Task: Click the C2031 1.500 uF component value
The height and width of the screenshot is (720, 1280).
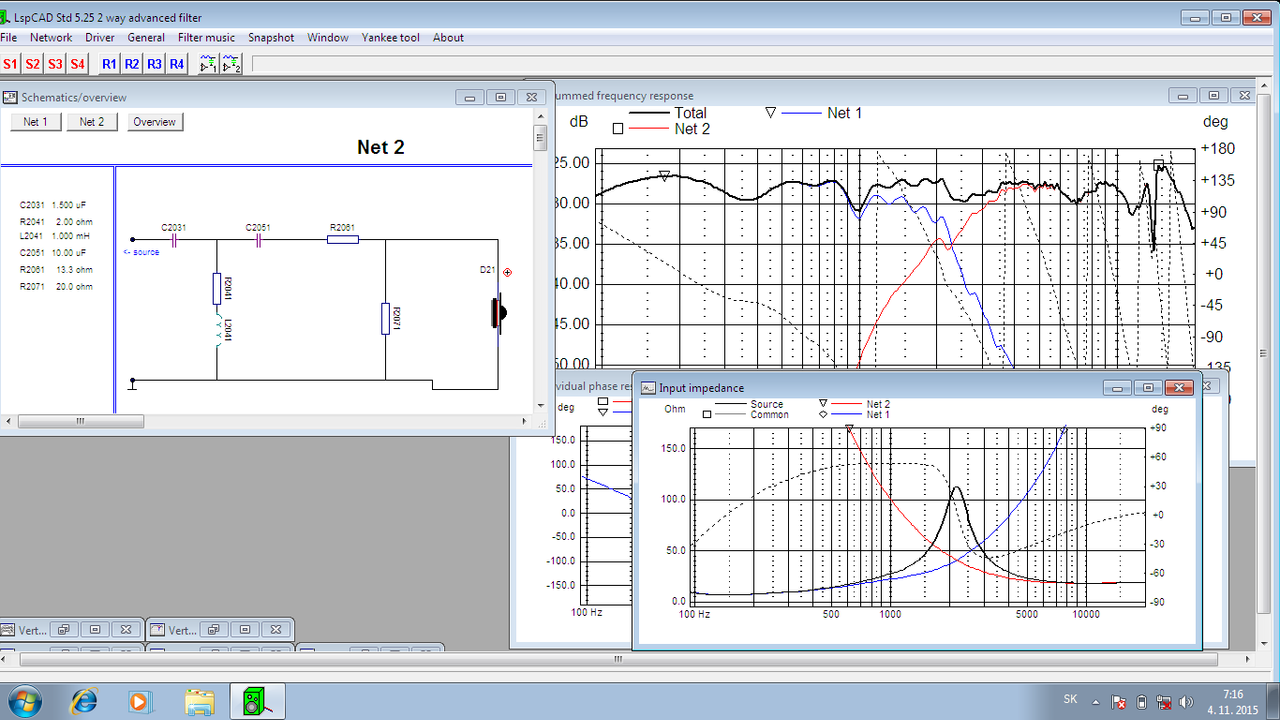Action: (53, 205)
